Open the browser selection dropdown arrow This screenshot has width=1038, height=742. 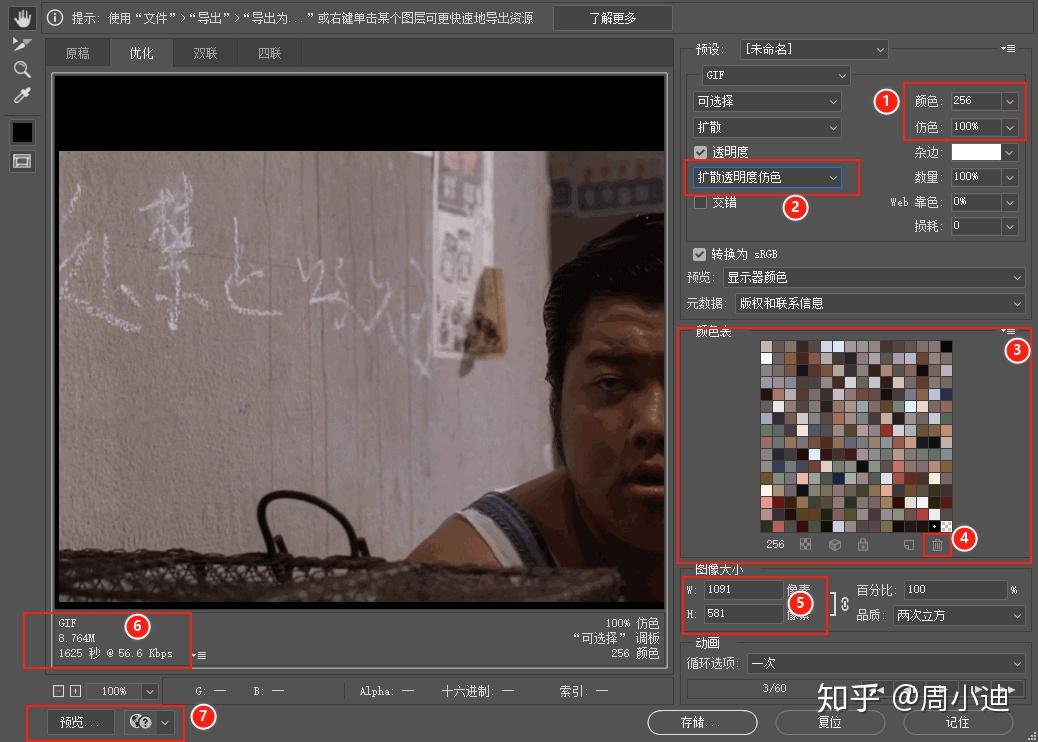click(x=165, y=722)
